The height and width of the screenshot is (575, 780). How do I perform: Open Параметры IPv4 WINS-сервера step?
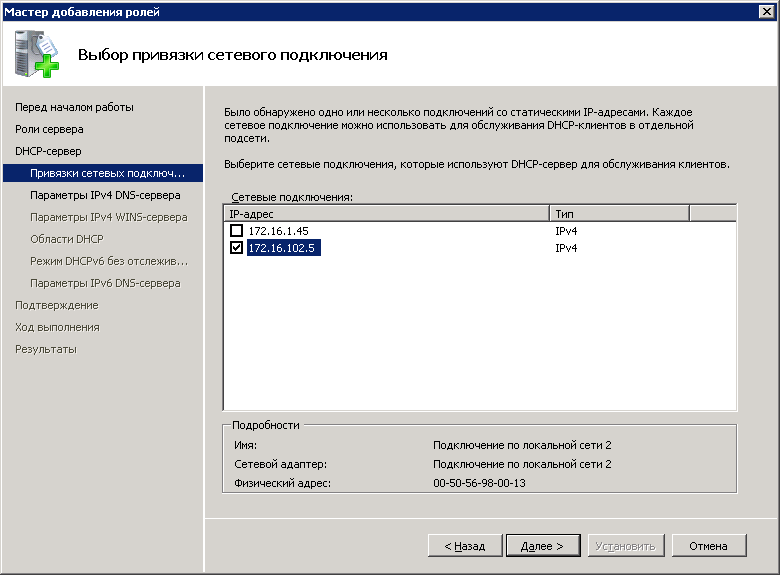(x=108, y=217)
